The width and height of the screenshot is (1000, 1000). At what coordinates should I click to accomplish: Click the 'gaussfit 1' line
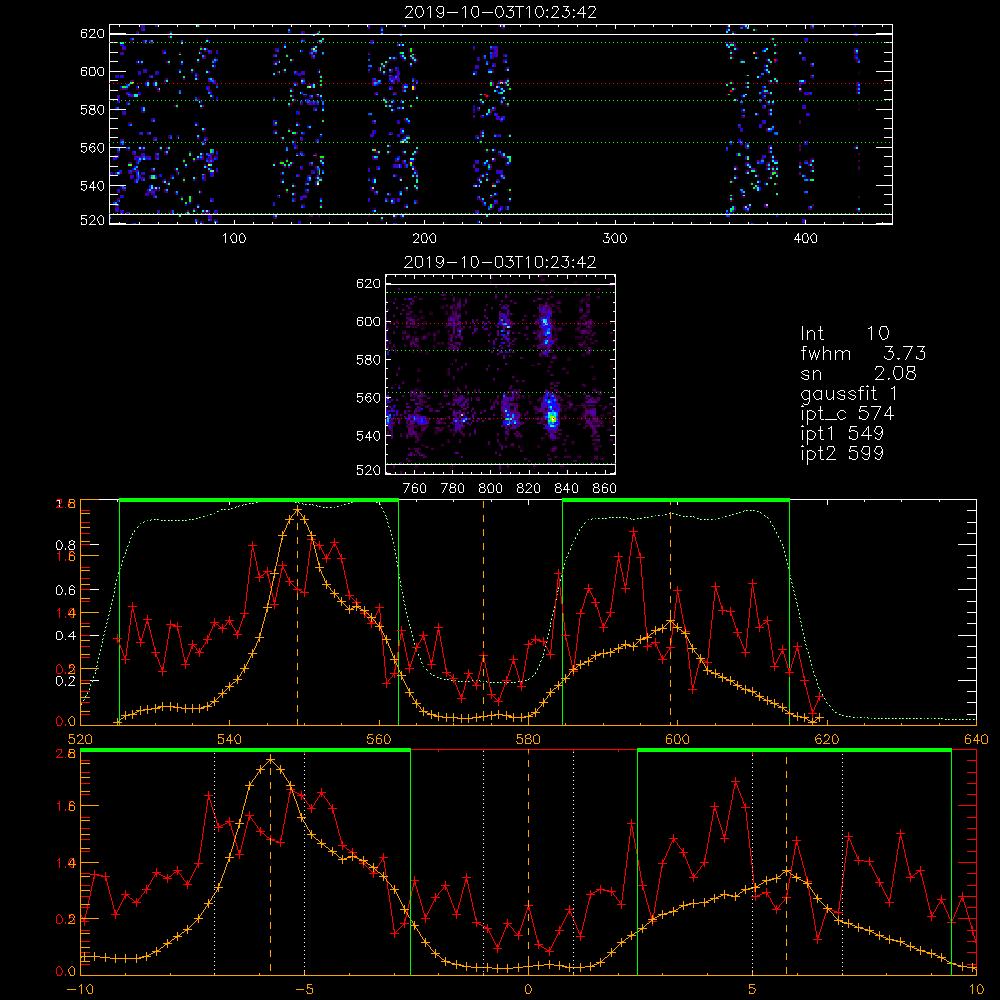tap(849, 393)
